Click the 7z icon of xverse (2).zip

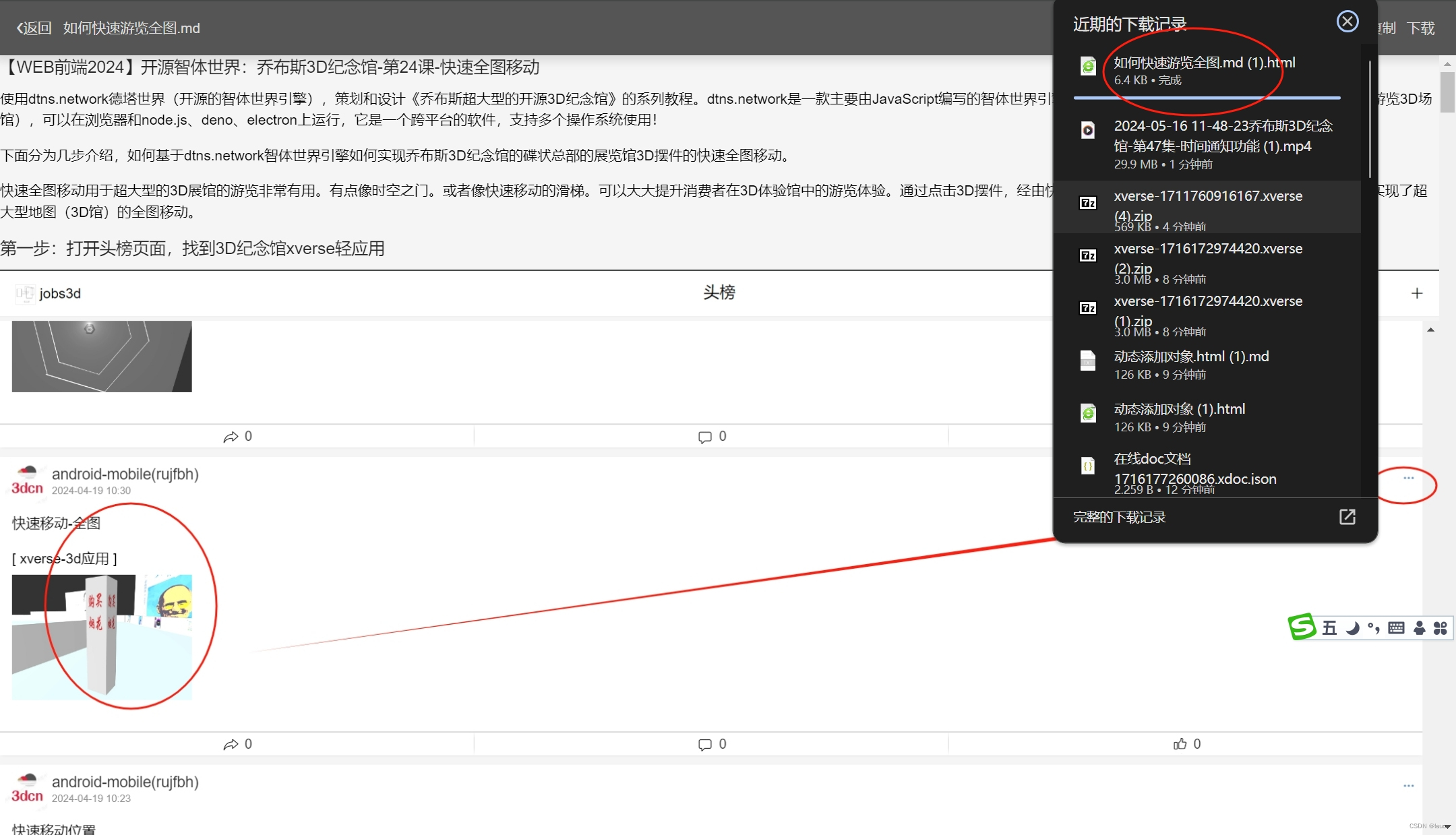click(x=1088, y=255)
